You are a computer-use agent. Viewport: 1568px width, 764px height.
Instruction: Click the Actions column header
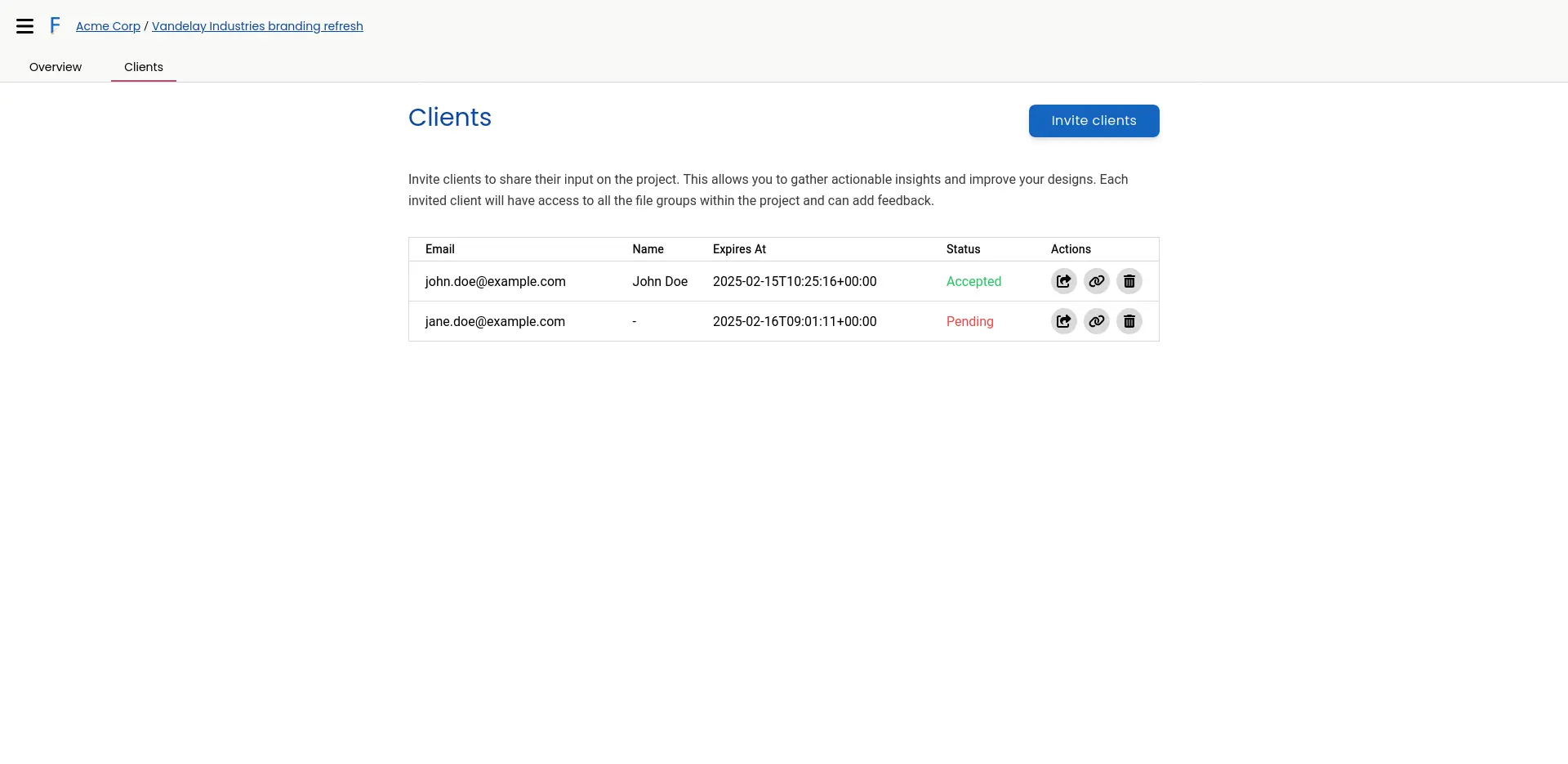click(1071, 249)
